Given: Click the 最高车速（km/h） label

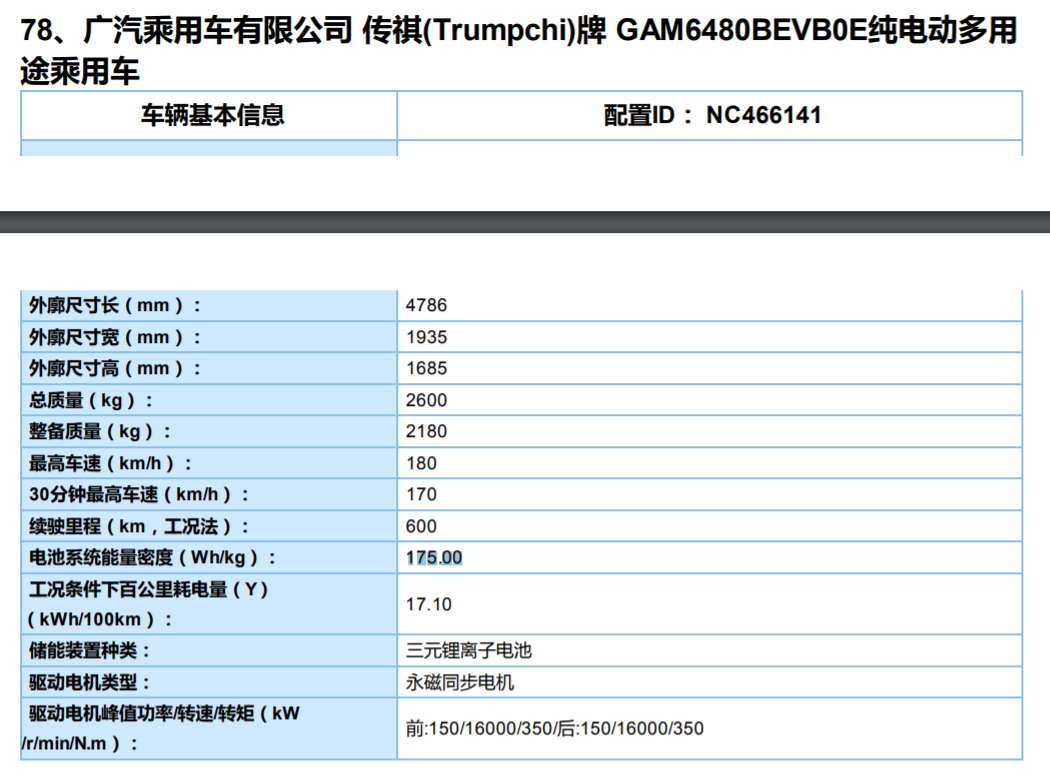Looking at the screenshot, I should (110, 463).
